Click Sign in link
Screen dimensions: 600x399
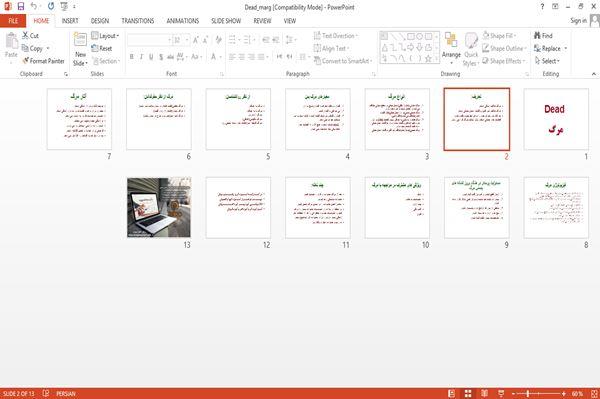pyautogui.click(x=578, y=21)
